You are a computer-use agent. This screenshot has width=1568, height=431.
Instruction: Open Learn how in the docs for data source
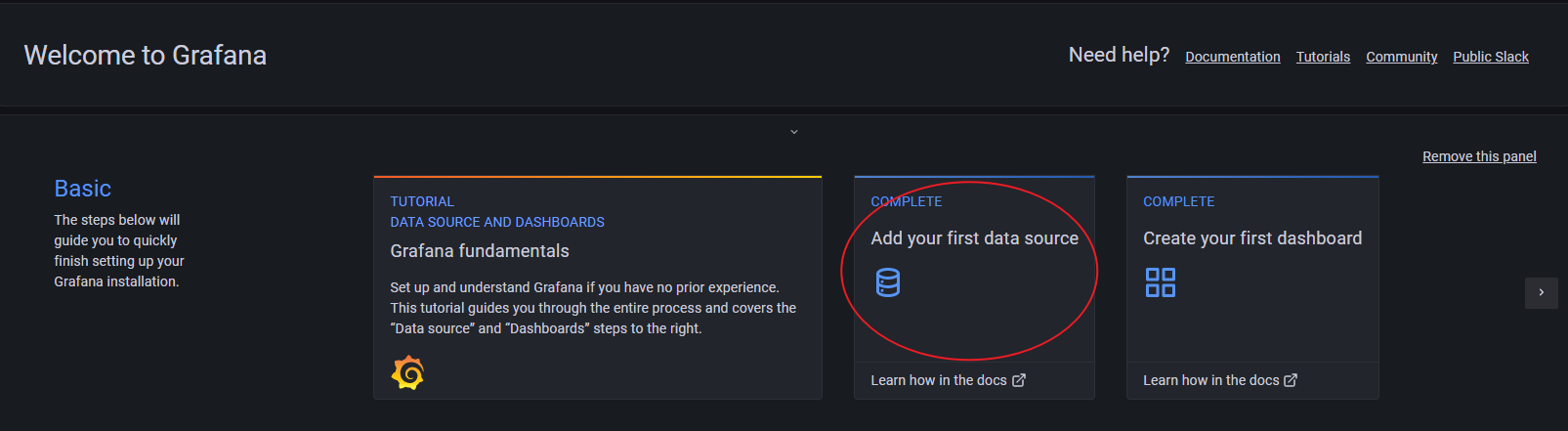click(938, 380)
